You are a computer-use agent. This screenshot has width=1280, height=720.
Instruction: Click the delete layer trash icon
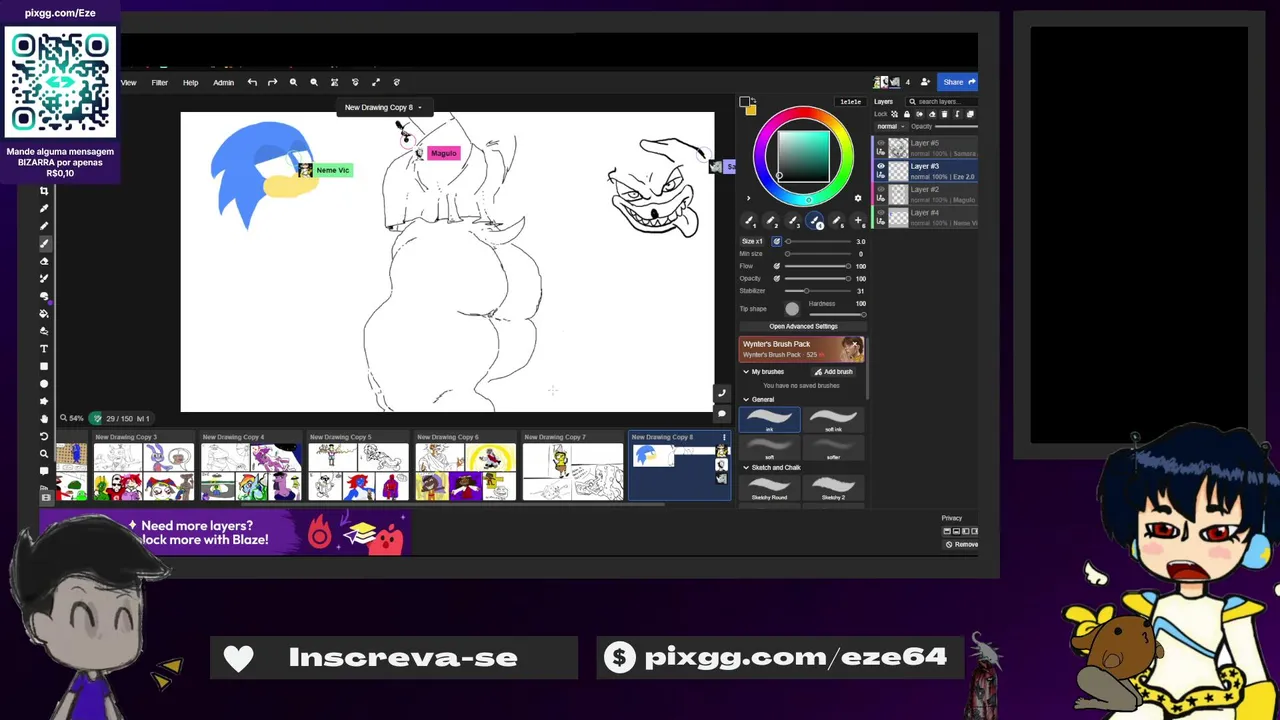[944, 114]
